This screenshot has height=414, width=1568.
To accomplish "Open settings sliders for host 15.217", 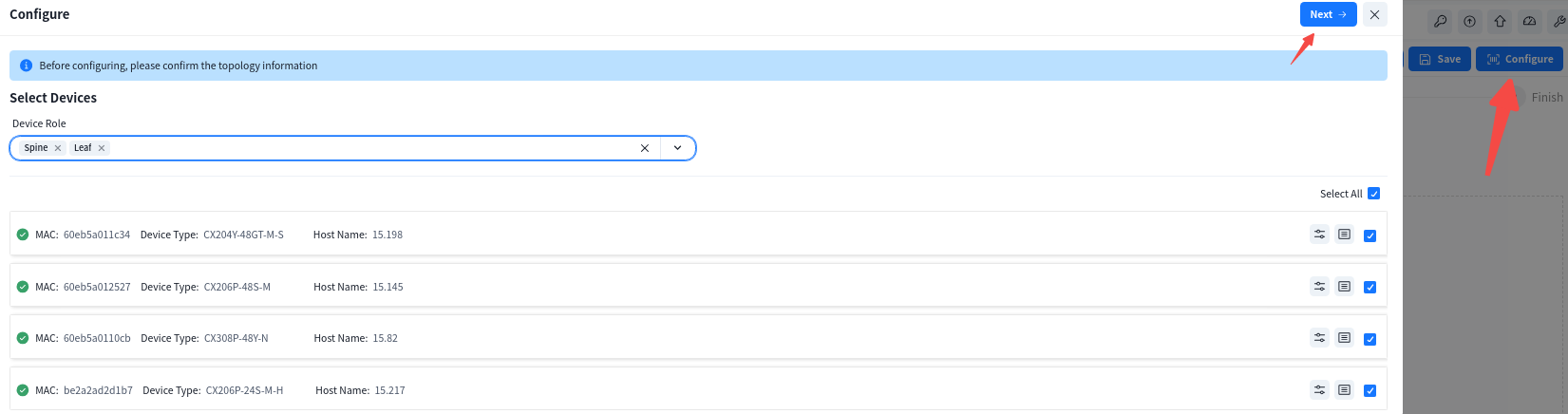I will [1319, 389].
